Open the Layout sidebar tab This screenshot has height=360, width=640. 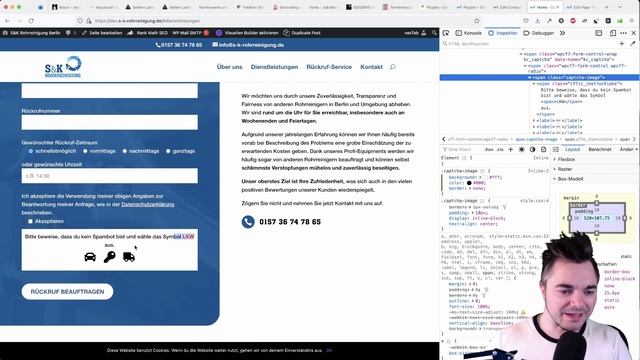point(572,149)
